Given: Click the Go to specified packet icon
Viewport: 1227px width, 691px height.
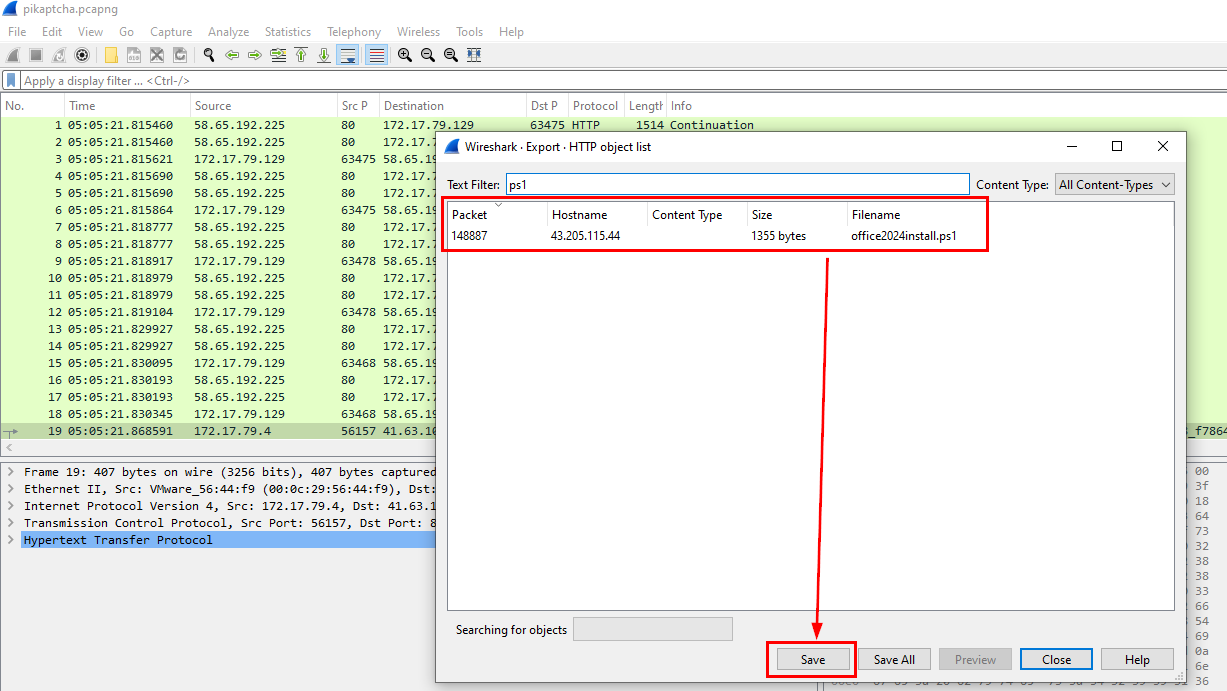Looking at the screenshot, I should 278,55.
